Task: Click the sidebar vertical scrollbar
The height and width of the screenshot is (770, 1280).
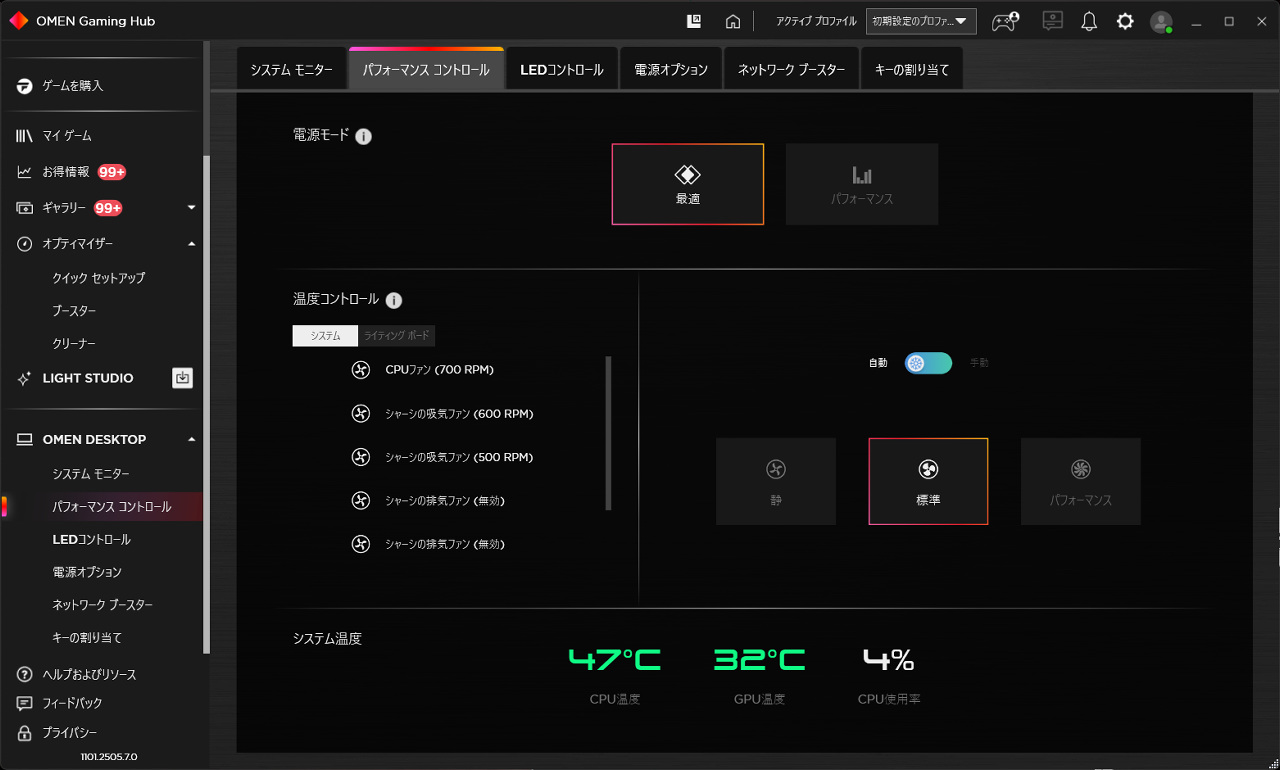Action: click(x=207, y=405)
